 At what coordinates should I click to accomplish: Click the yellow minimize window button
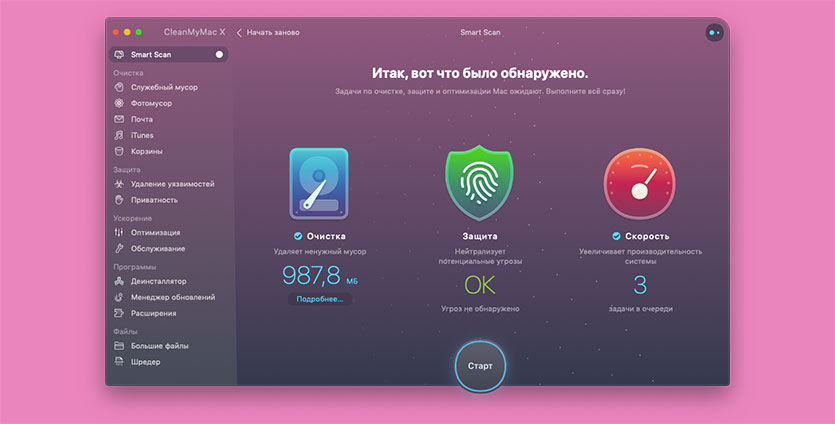pos(127,32)
